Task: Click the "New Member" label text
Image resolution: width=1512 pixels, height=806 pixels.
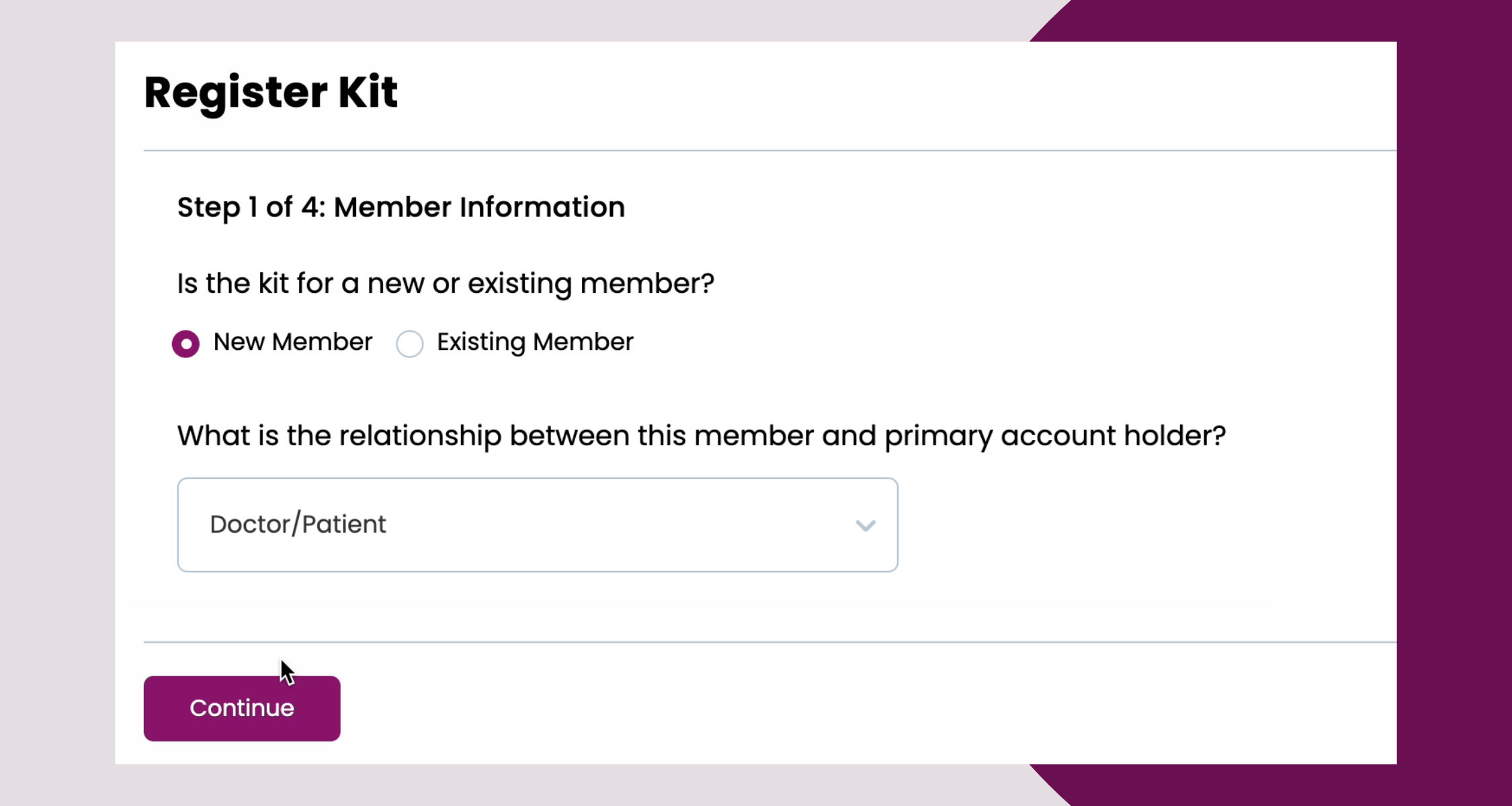Action: coord(292,342)
